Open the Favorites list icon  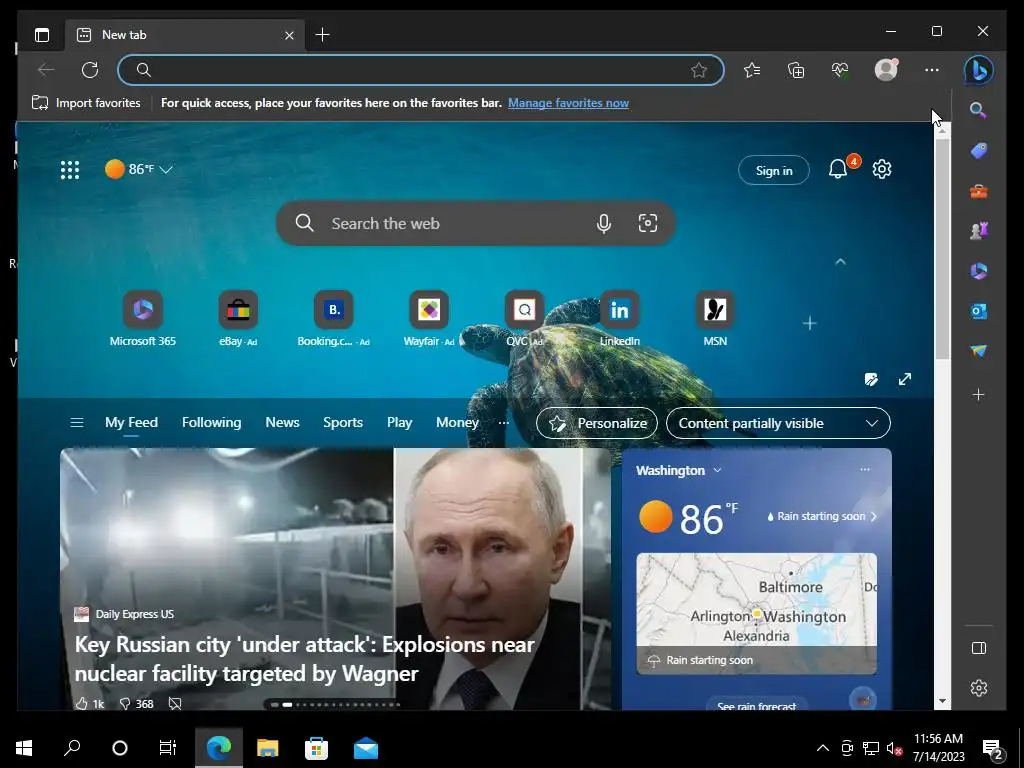(x=752, y=70)
